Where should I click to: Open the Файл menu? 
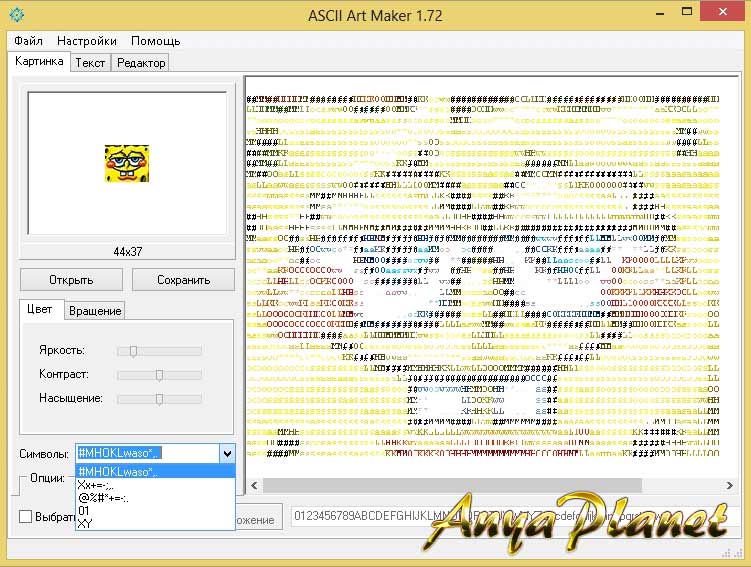coord(28,41)
